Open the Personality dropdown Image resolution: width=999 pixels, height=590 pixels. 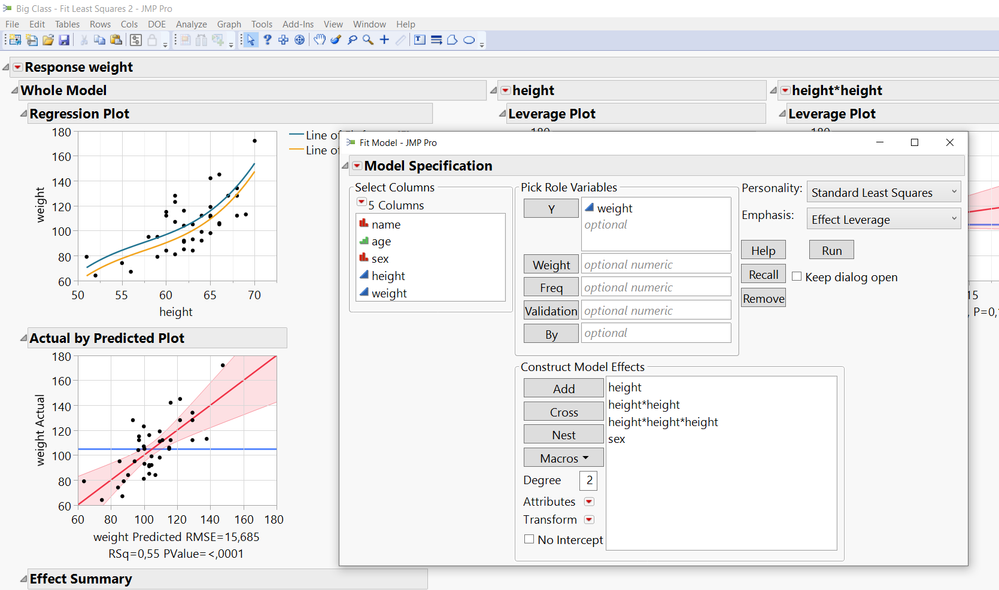(x=884, y=192)
